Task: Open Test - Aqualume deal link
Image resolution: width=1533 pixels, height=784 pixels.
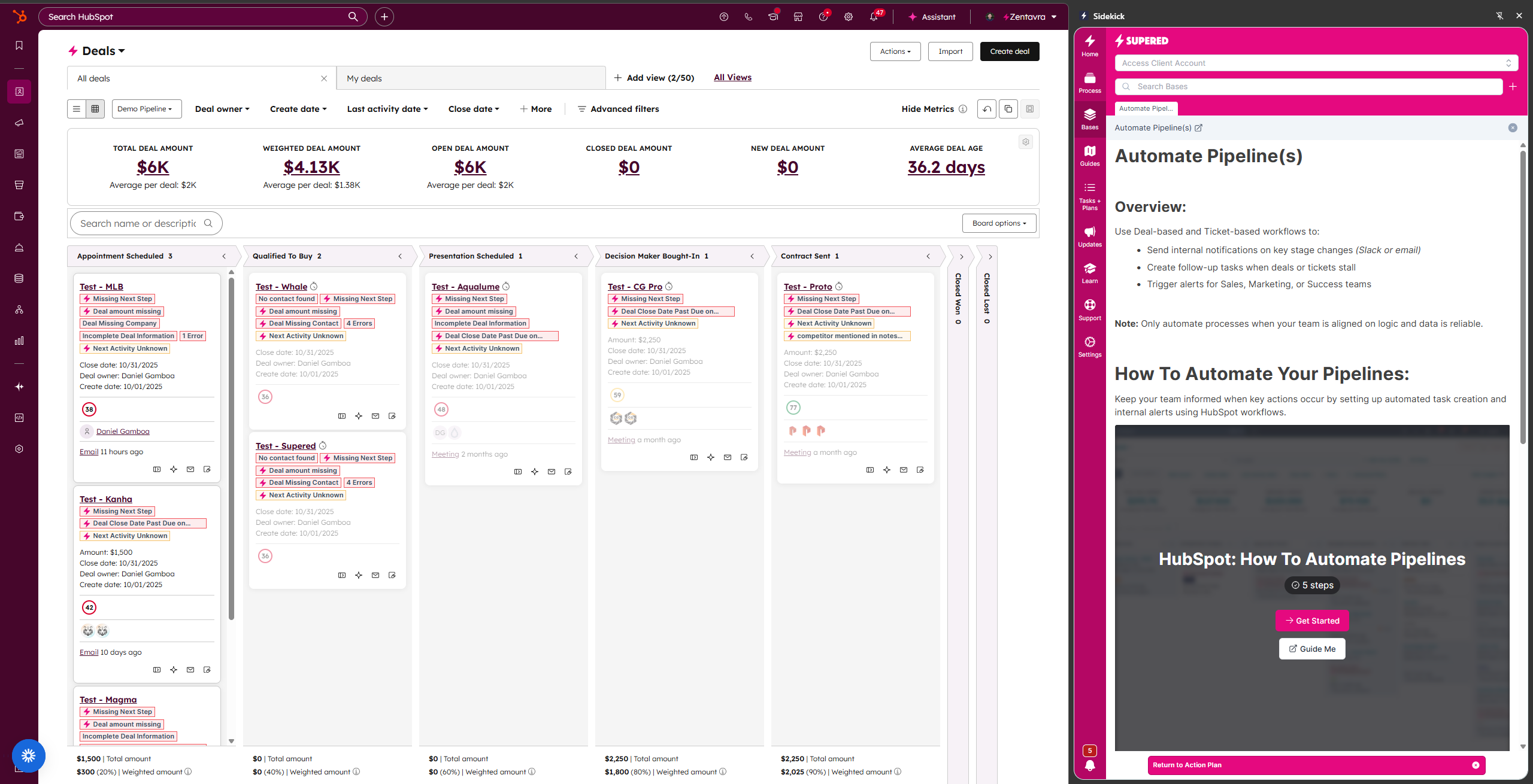Action: coord(465,287)
